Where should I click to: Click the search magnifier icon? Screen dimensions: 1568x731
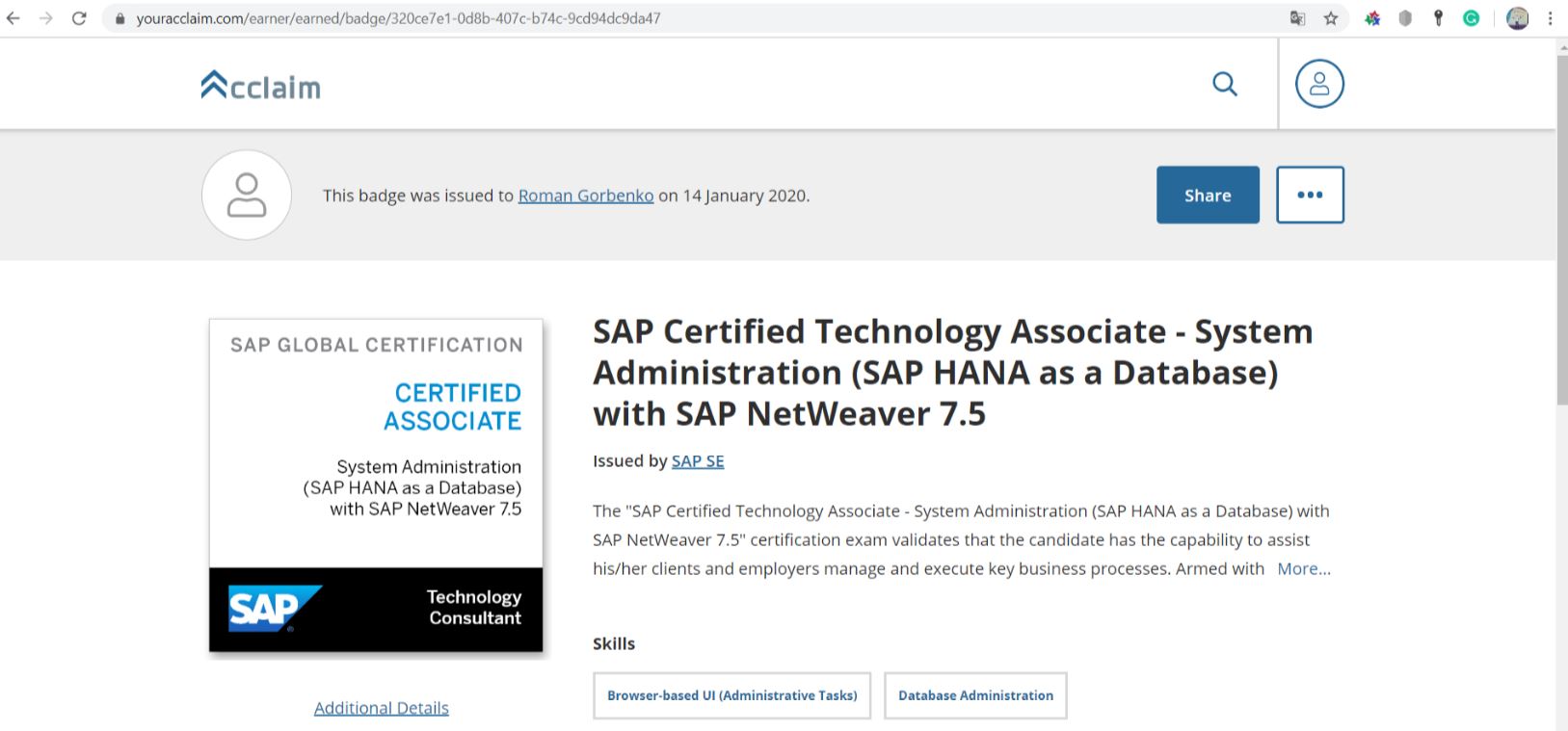click(1224, 85)
